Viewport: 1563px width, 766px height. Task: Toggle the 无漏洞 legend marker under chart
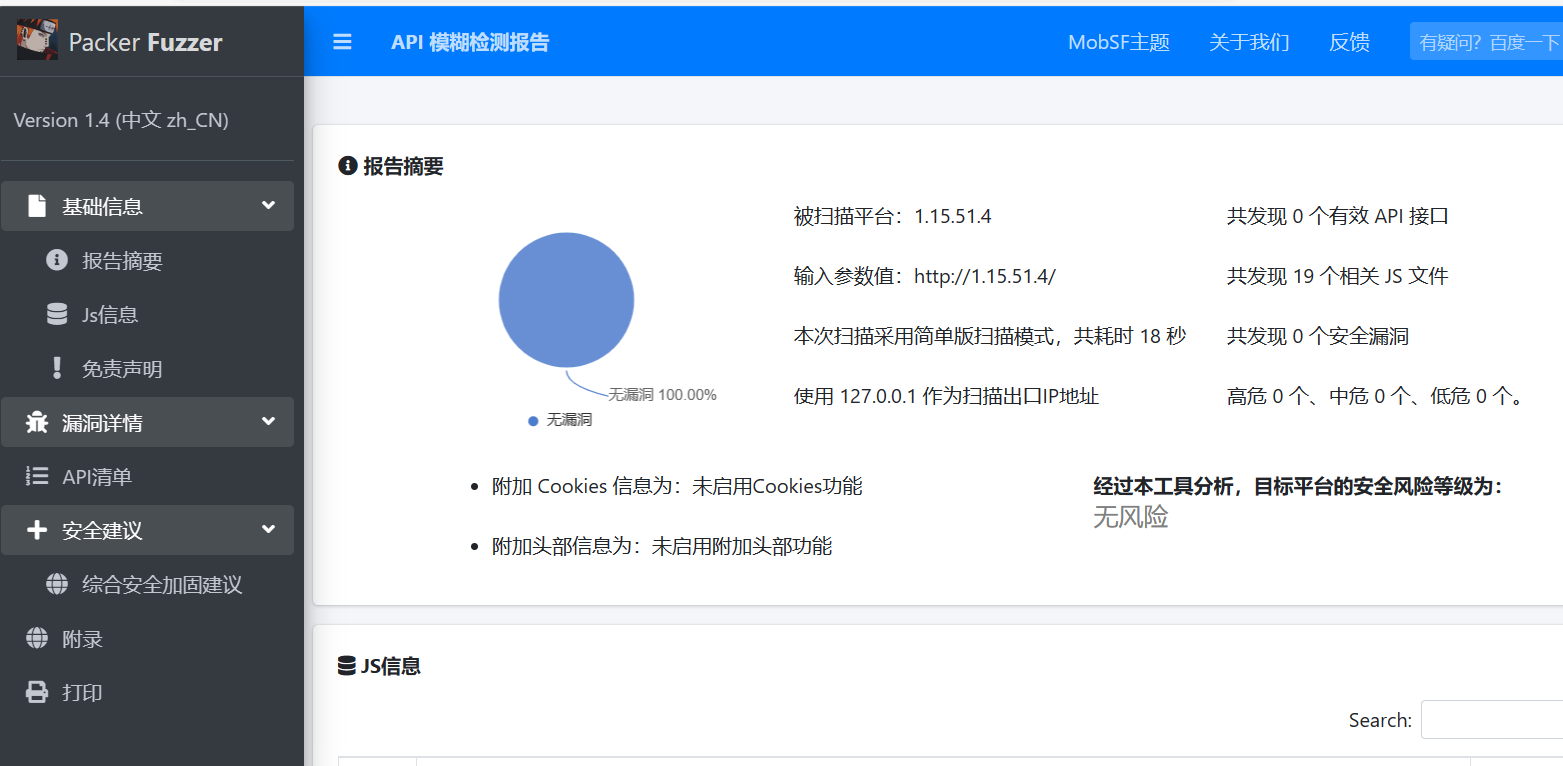pos(533,420)
